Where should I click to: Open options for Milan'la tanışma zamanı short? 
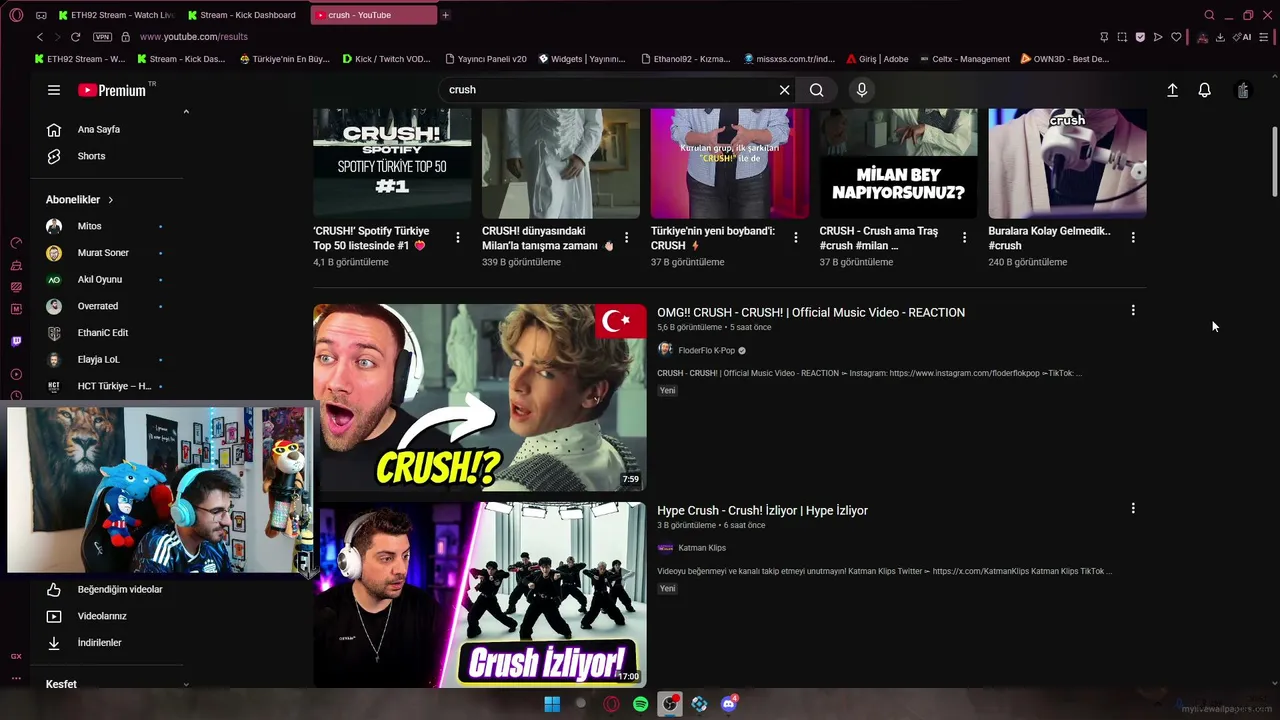(627, 238)
